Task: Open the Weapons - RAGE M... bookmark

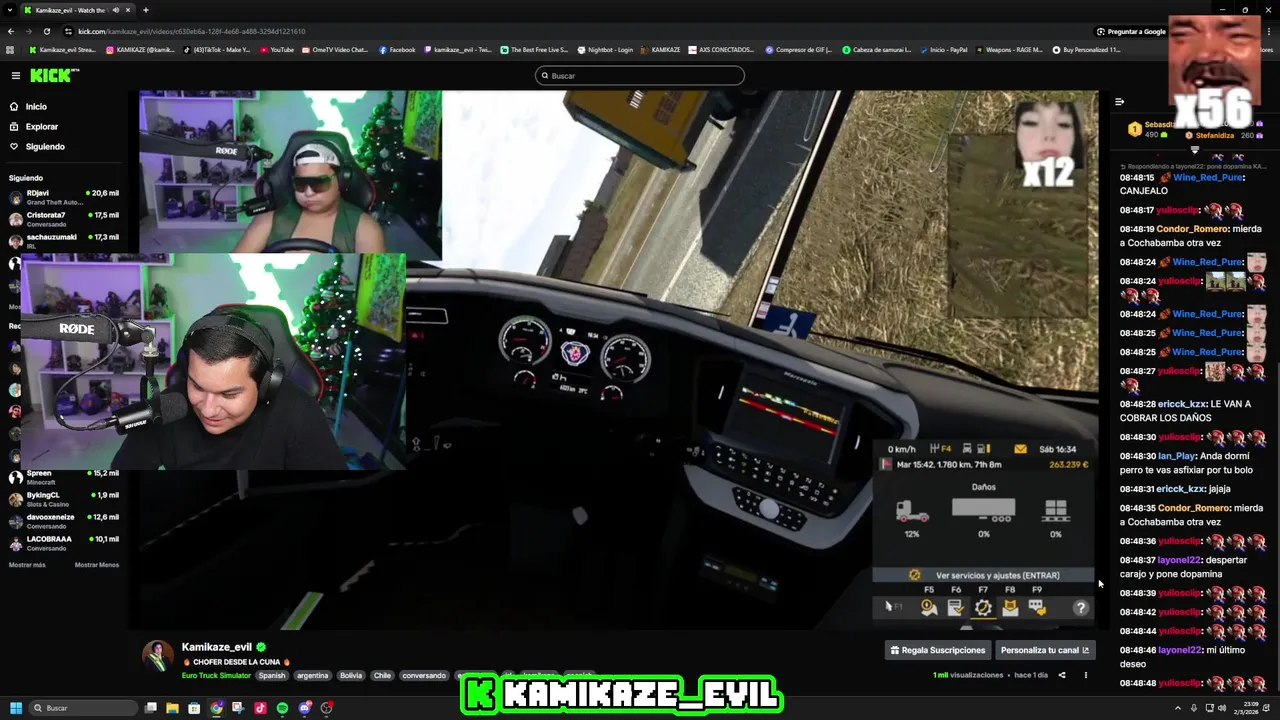Action: tap(1008, 49)
